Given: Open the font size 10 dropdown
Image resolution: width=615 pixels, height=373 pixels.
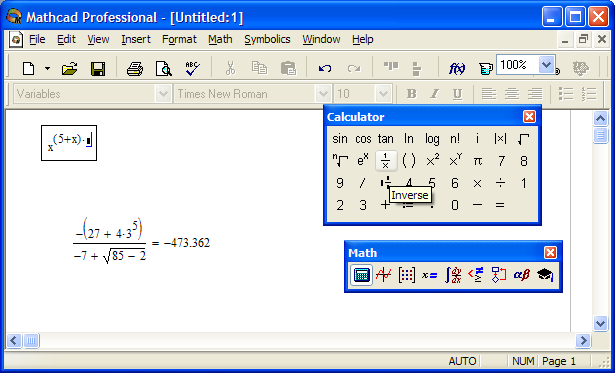Looking at the screenshot, I should click(x=383, y=94).
